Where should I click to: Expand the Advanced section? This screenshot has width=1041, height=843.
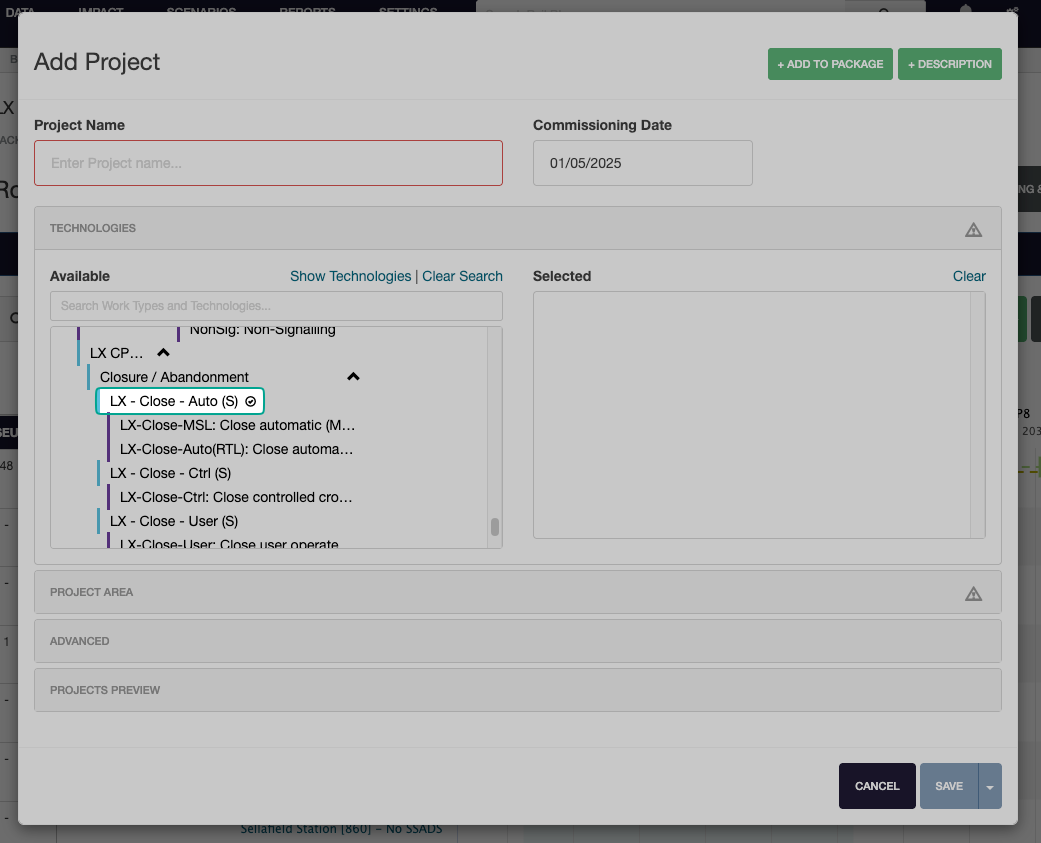point(517,641)
